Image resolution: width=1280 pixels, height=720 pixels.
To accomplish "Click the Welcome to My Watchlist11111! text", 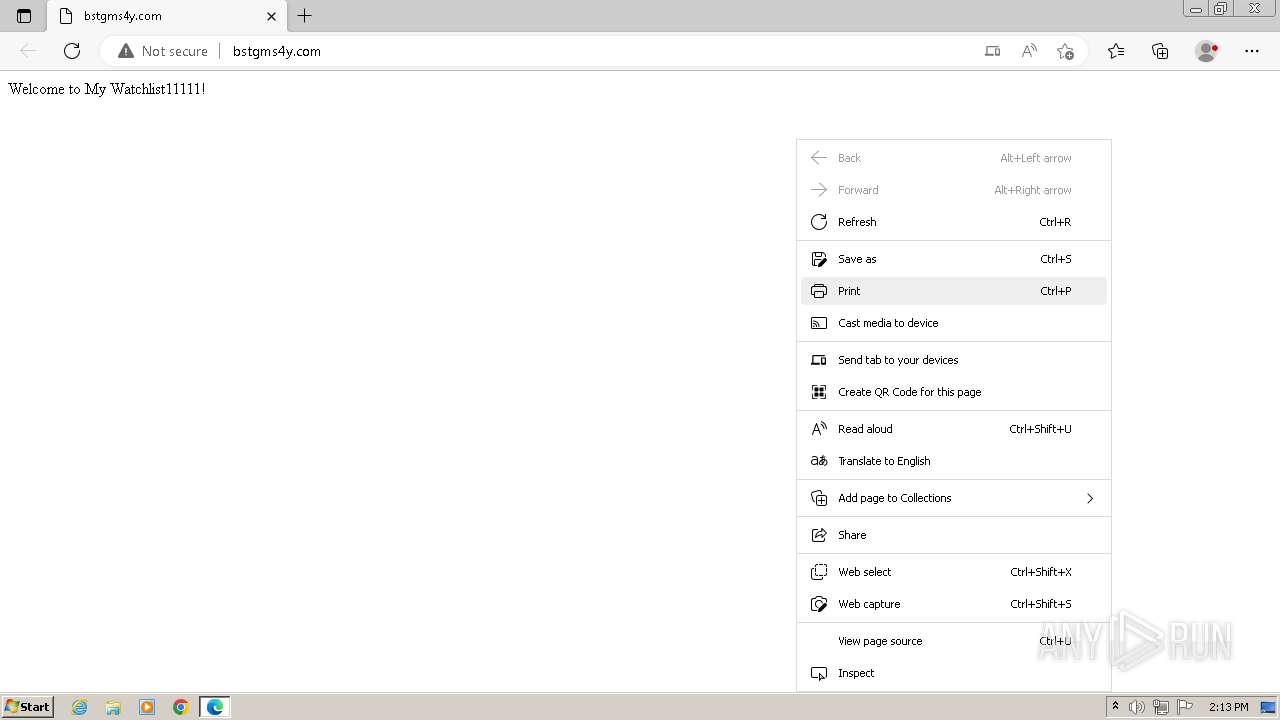I will 107,89.
